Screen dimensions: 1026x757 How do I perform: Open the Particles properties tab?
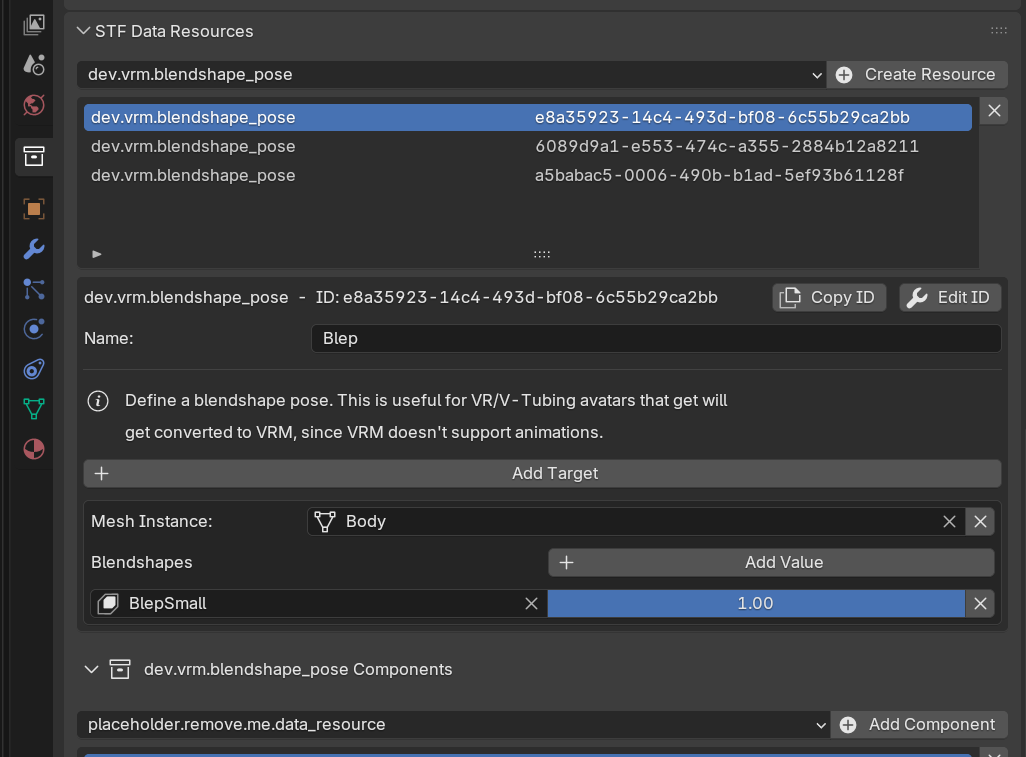[34, 289]
